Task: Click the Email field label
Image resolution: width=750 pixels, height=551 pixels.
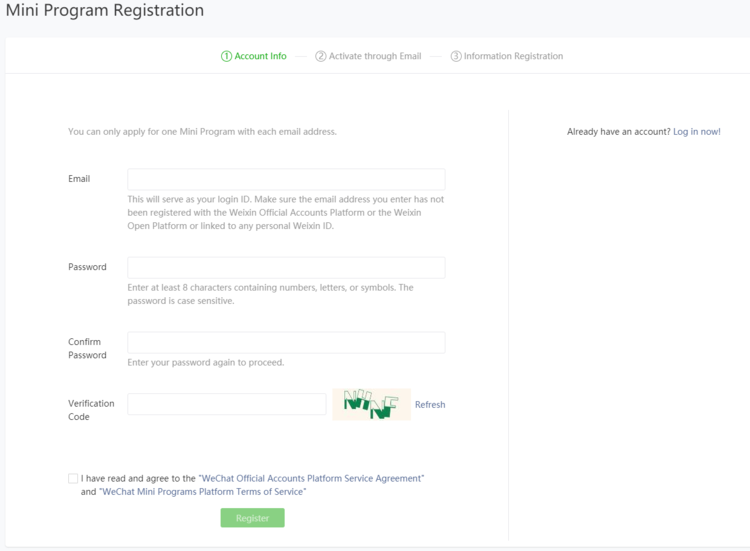Action: [79, 179]
